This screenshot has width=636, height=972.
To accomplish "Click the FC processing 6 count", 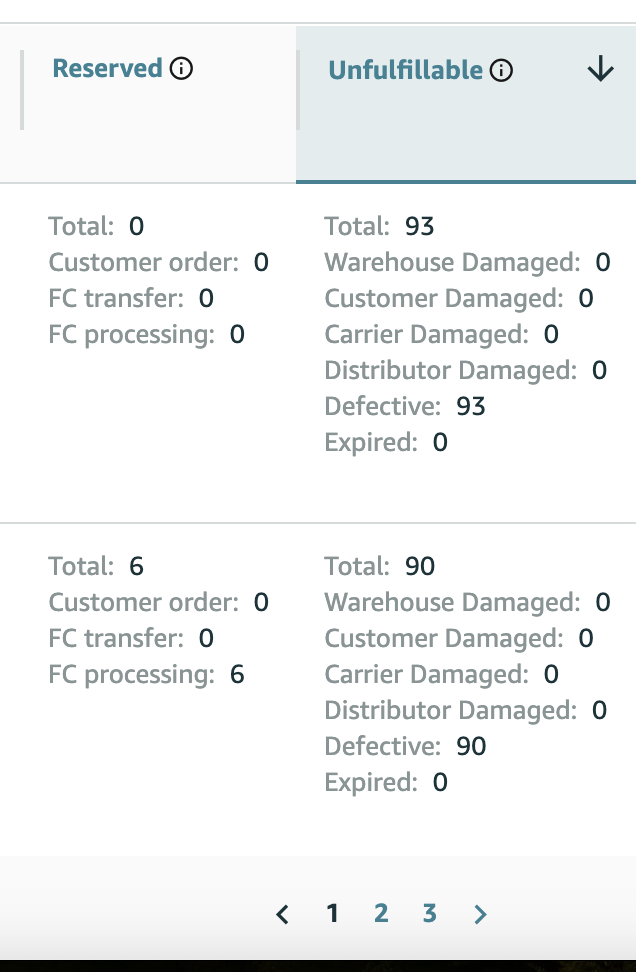I will click(237, 674).
